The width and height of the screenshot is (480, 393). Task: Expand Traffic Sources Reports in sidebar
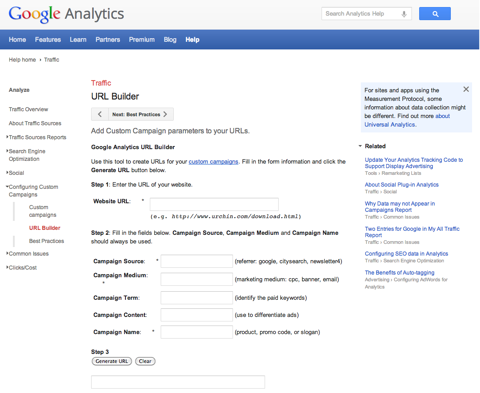pyautogui.click(x=7, y=137)
